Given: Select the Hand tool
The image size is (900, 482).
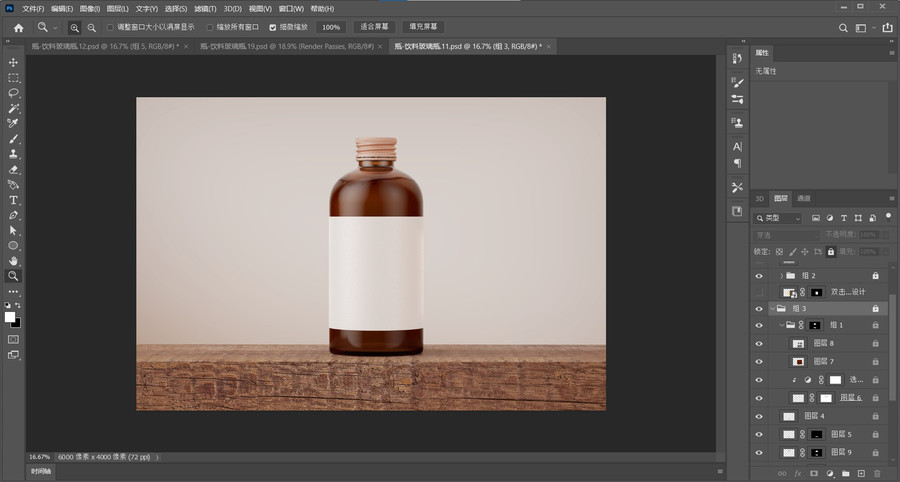Looking at the screenshot, I should (13, 261).
